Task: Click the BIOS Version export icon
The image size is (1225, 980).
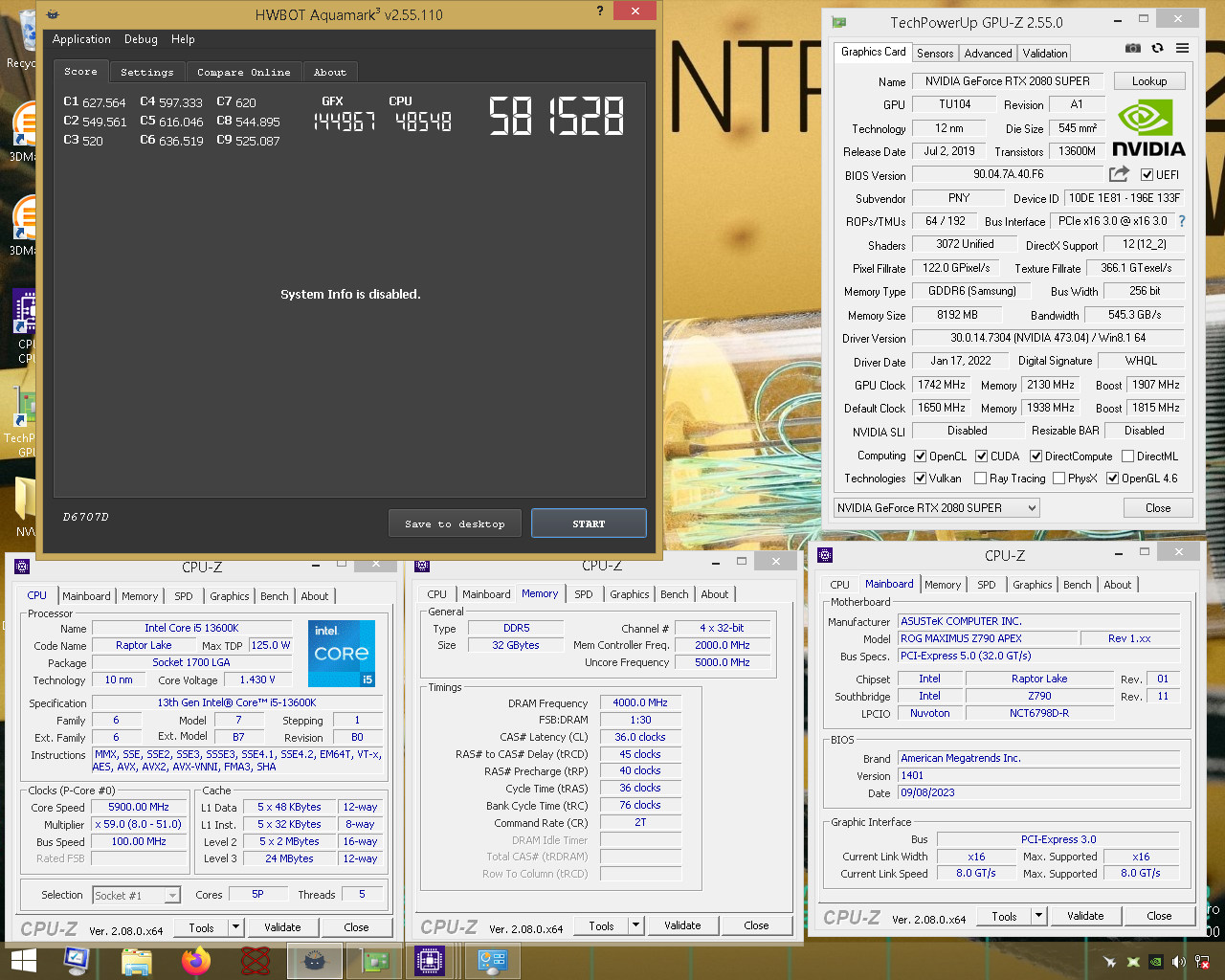Action: pos(1119,174)
